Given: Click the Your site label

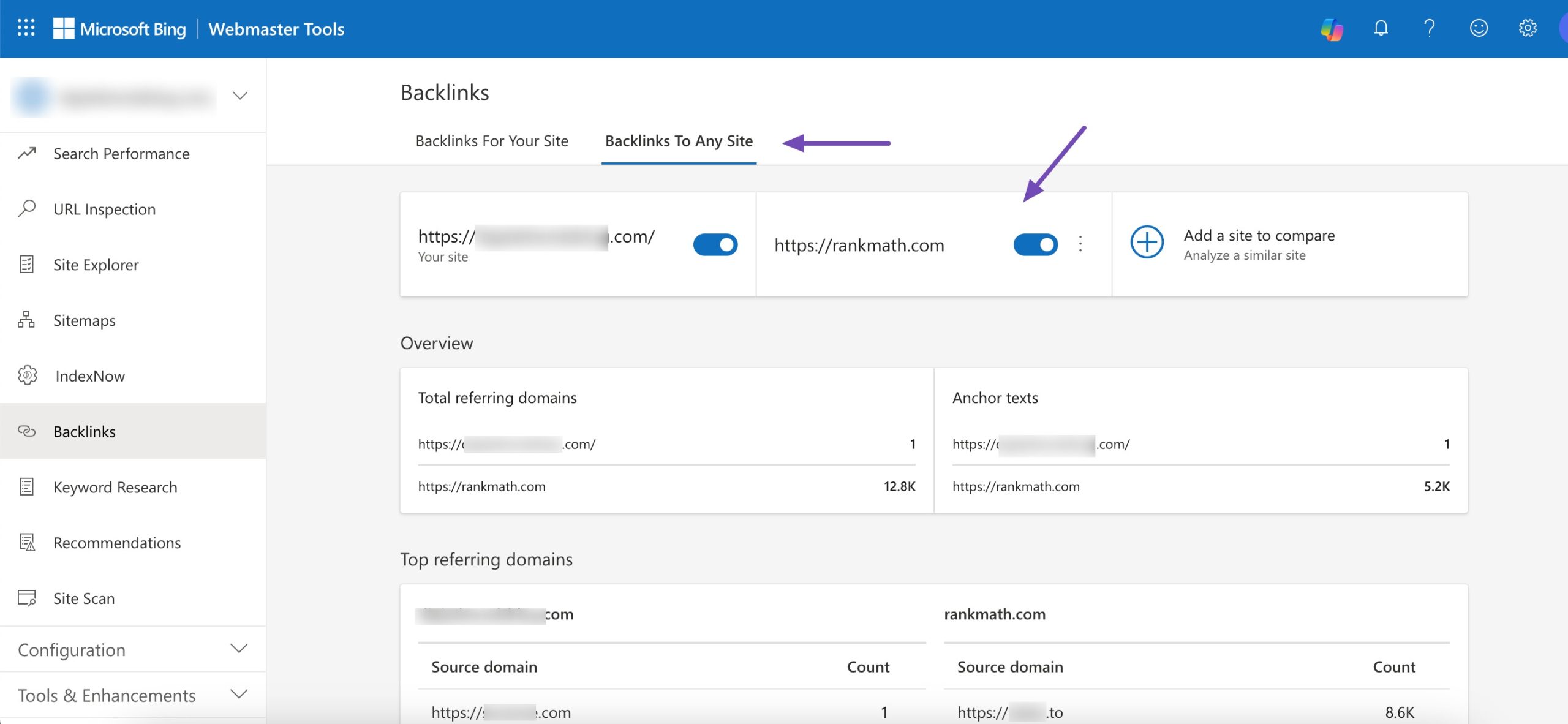Looking at the screenshot, I should pyautogui.click(x=443, y=257).
